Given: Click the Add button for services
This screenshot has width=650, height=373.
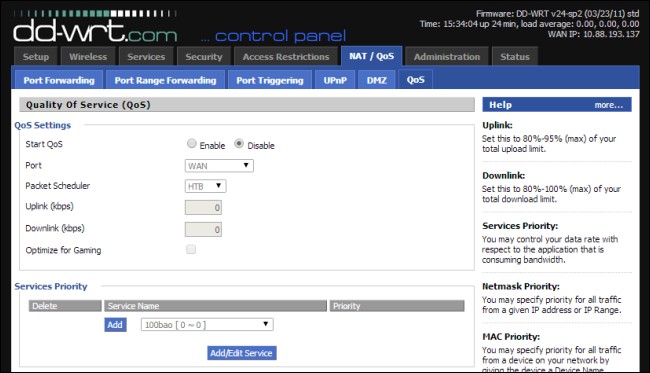Looking at the screenshot, I should tap(115, 325).
